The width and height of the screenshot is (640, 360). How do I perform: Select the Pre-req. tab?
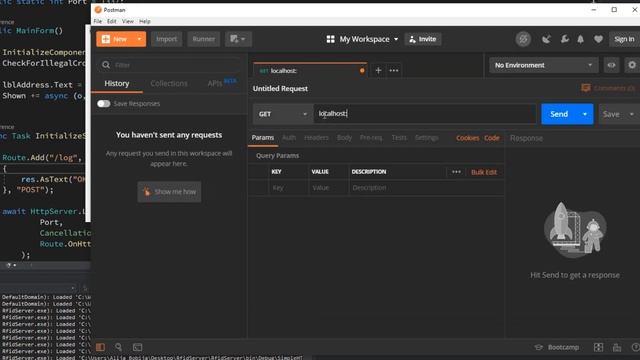pos(371,138)
